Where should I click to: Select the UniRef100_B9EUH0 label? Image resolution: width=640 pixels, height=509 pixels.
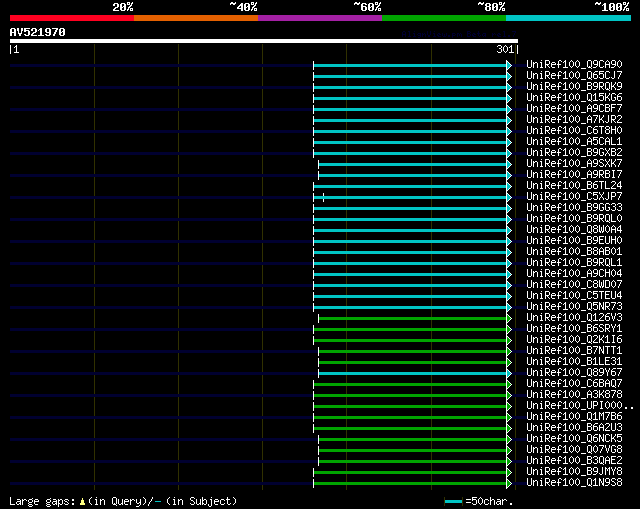point(574,241)
